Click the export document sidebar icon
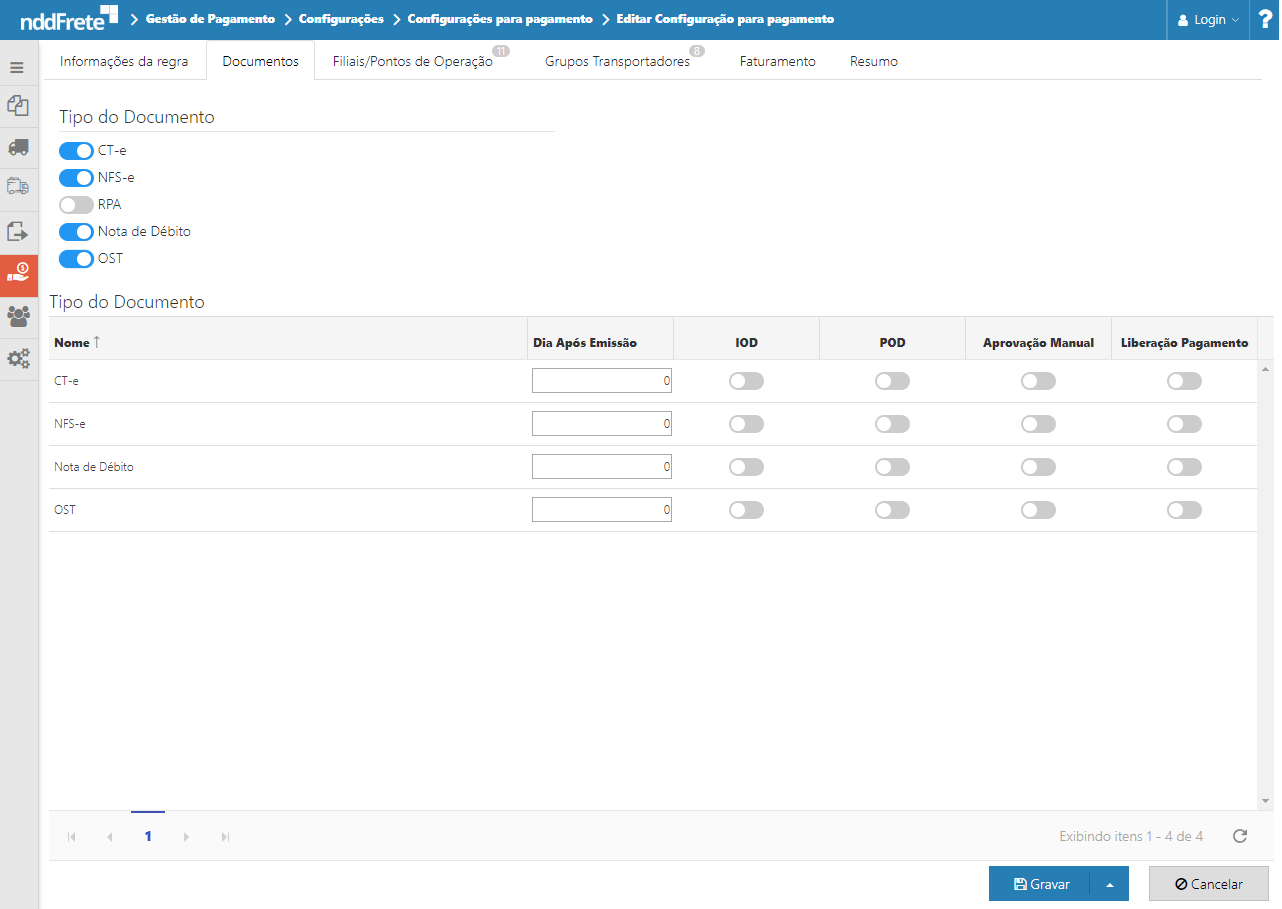The image size is (1282, 909). tap(17, 231)
